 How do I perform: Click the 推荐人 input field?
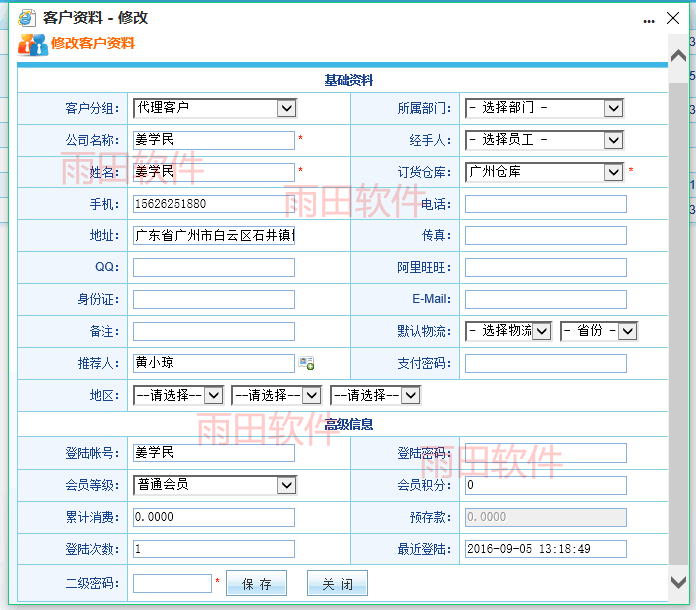click(214, 364)
